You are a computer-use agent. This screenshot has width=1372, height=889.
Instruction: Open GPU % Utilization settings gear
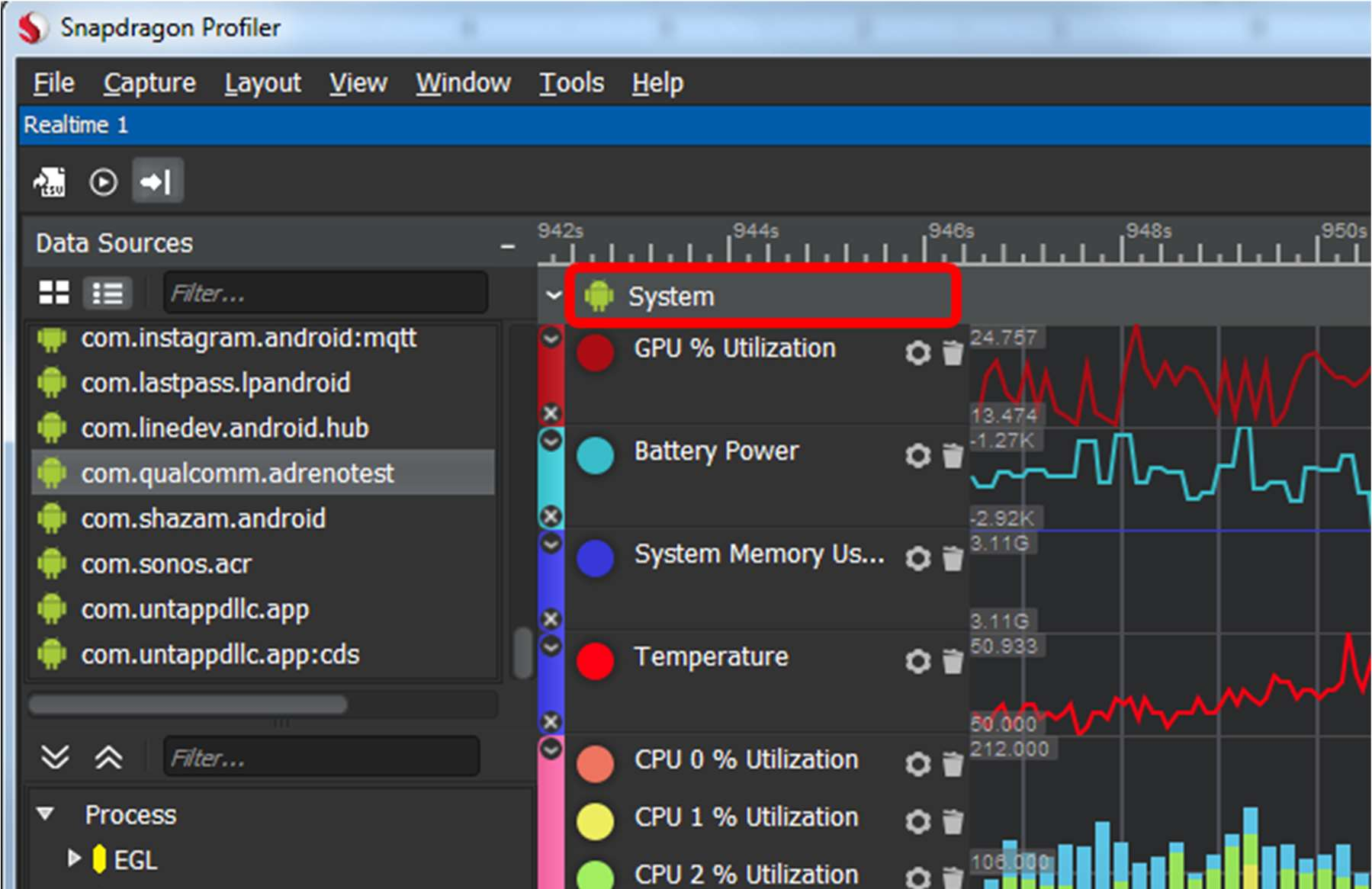[917, 353]
